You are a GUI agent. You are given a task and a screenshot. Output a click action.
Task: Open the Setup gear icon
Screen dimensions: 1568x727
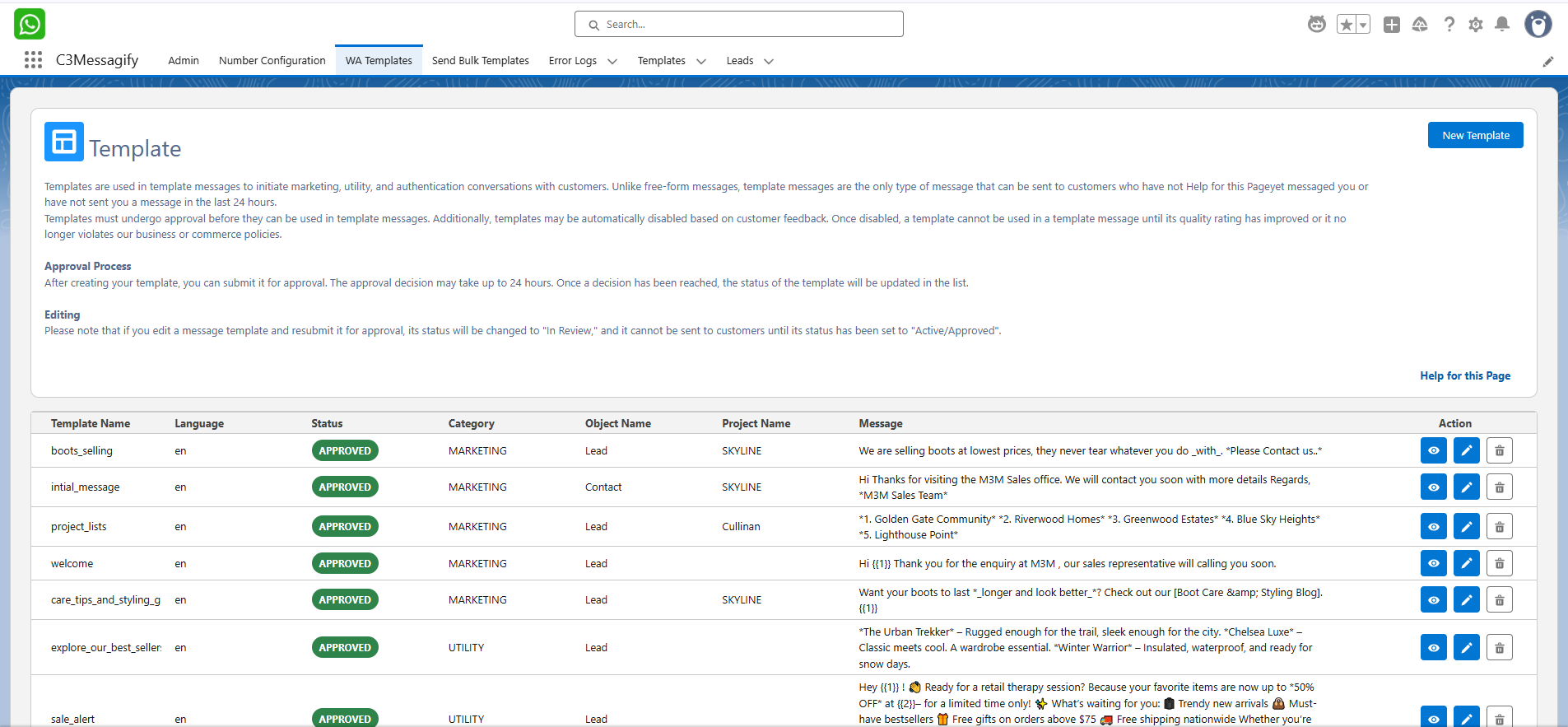coord(1476,25)
